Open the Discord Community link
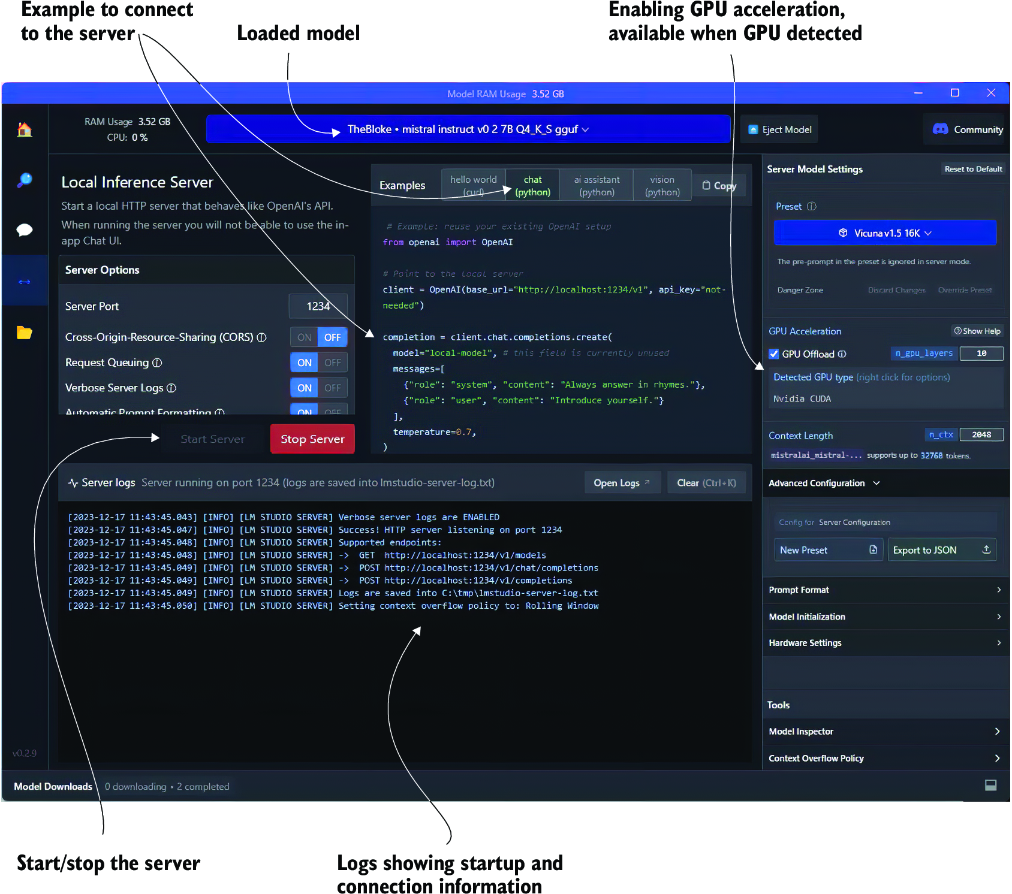Viewport: 1012px width, 894px height. pyautogui.click(x=967, y=130)
